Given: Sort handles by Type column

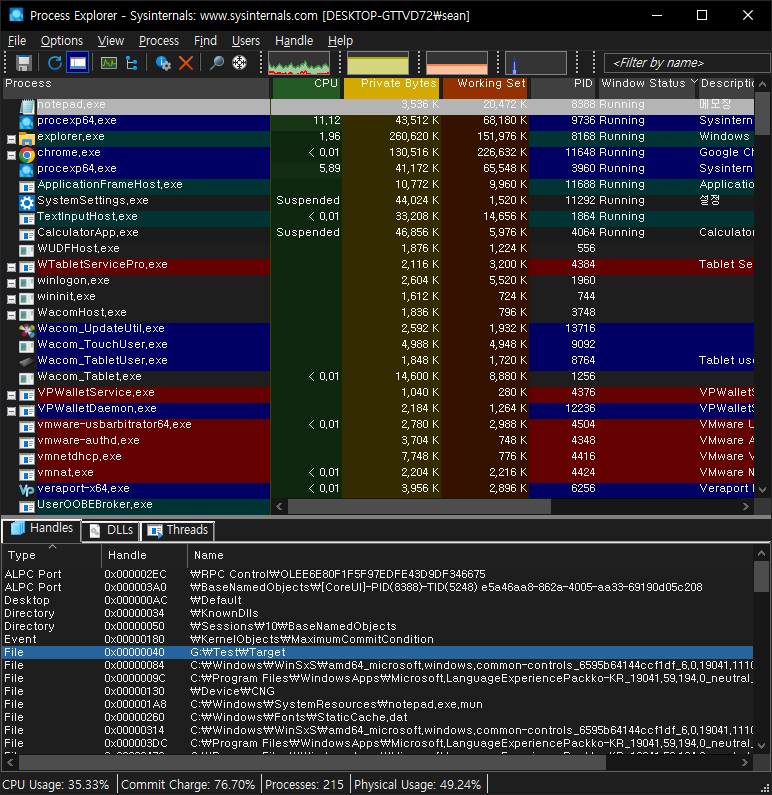Looking at the screenshot, I should (52, 555).
